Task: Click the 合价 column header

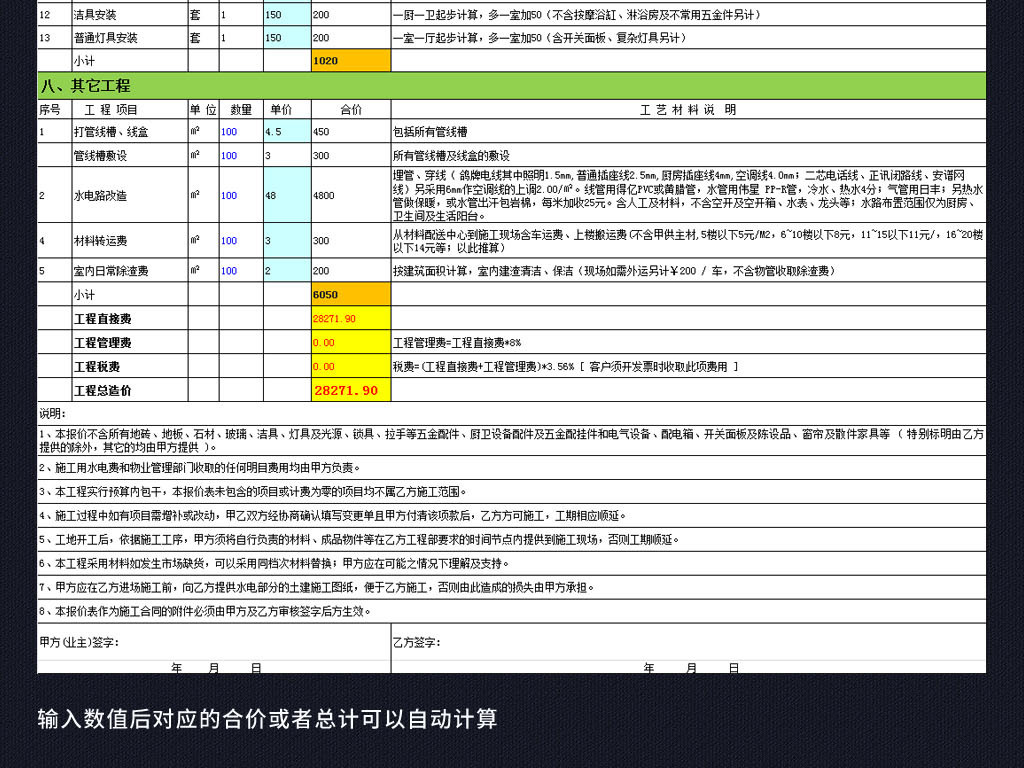Action: (x=351, y=110)
